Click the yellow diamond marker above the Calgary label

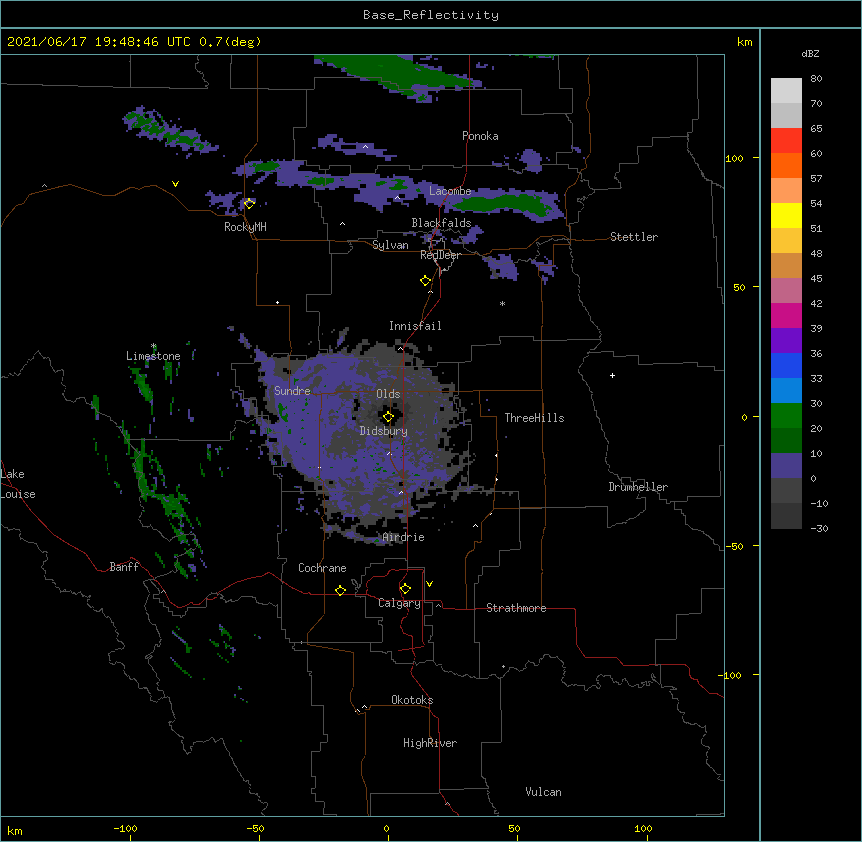(x=405, y=589)
